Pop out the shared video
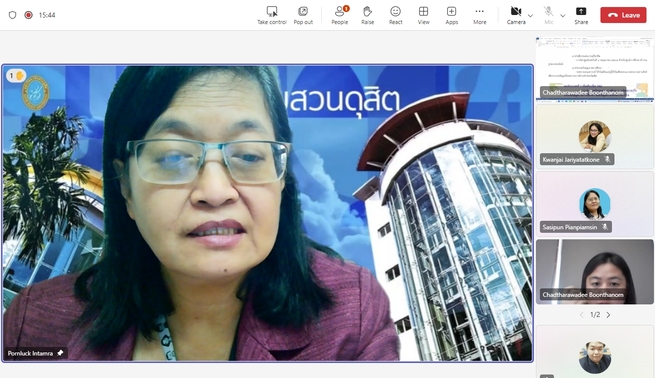The height and width of the screenshot is (378, 655). [303, 15]
